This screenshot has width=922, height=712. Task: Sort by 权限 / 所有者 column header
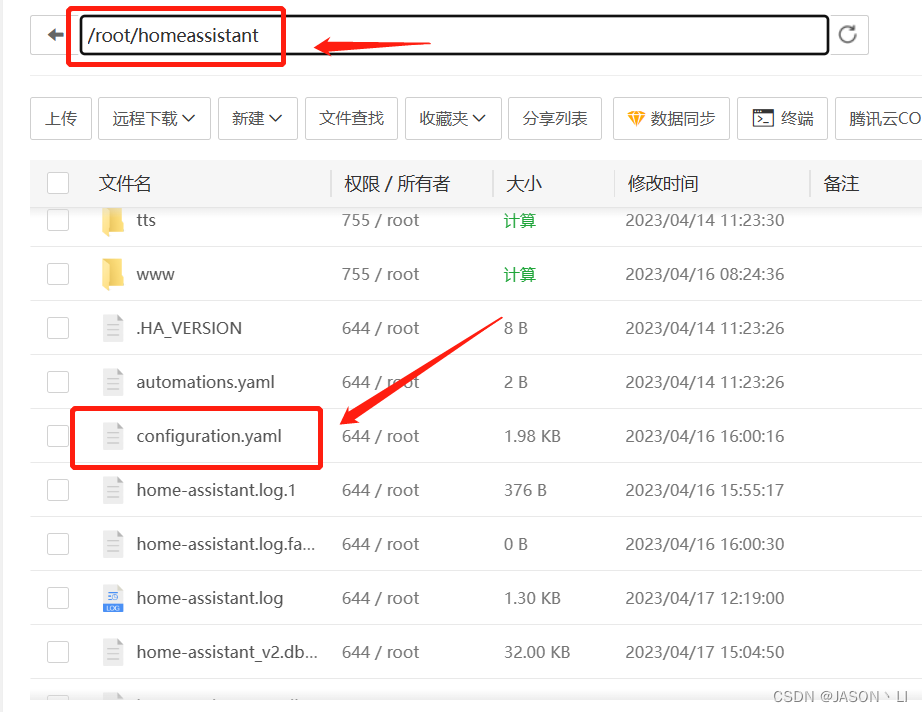(x=397, y=183)
